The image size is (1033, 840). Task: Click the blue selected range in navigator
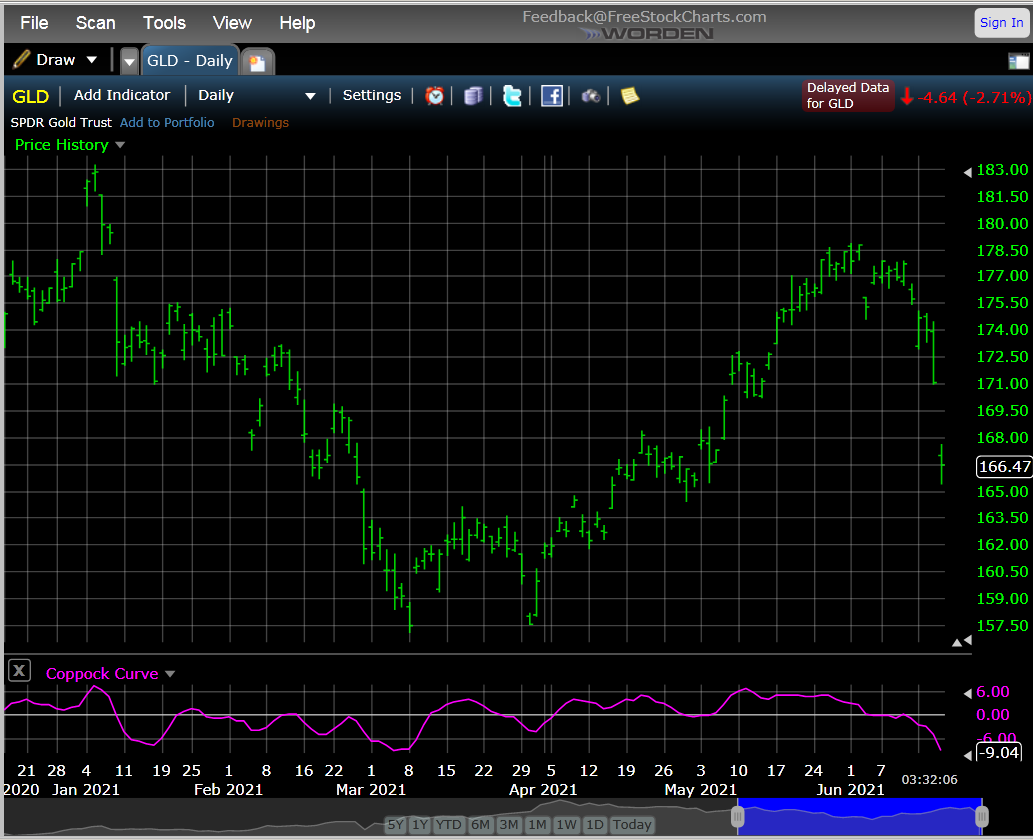coord(860,818)
